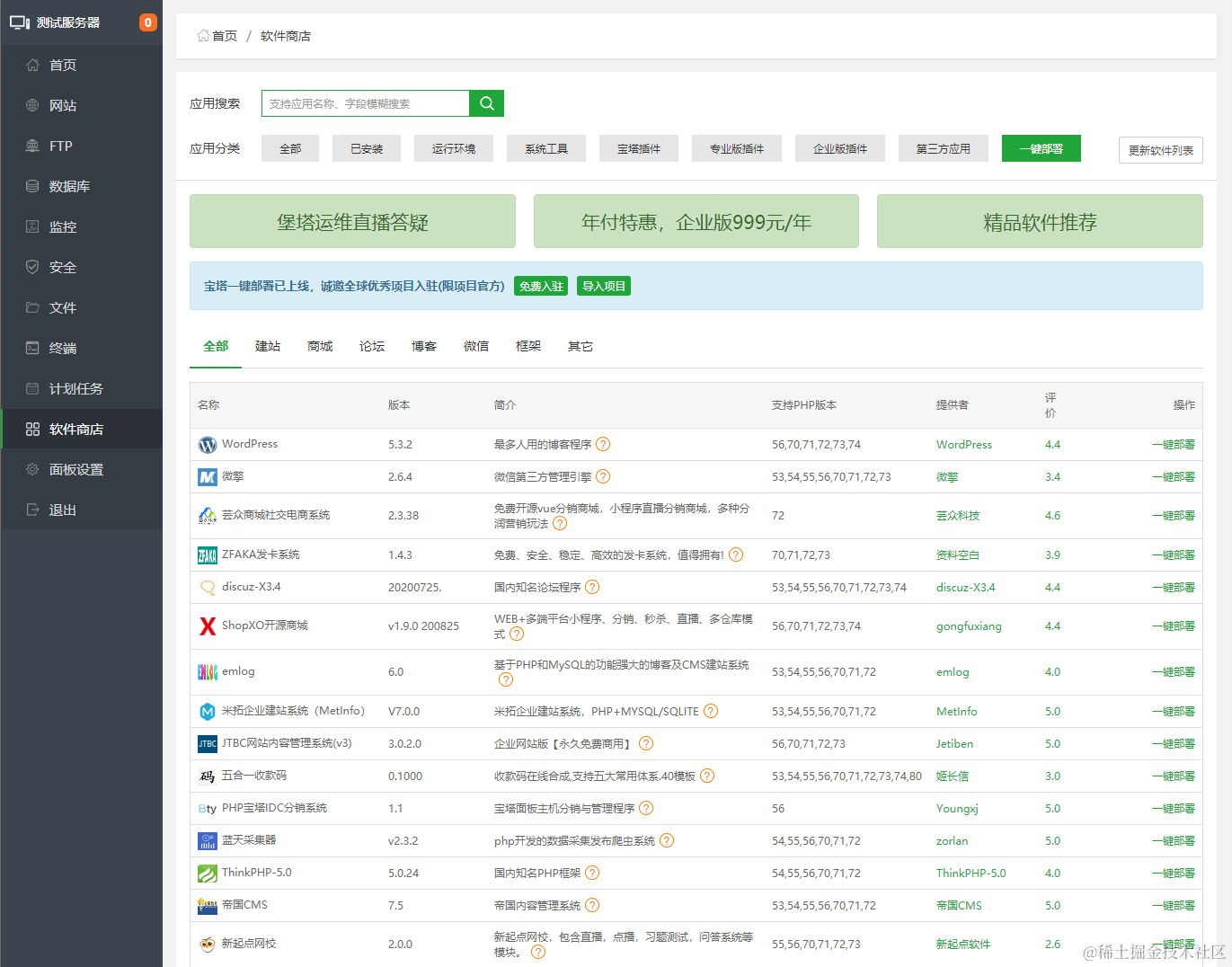Select the 系统工具 category button
This screenshot has width=1232, height=967.
546,148
